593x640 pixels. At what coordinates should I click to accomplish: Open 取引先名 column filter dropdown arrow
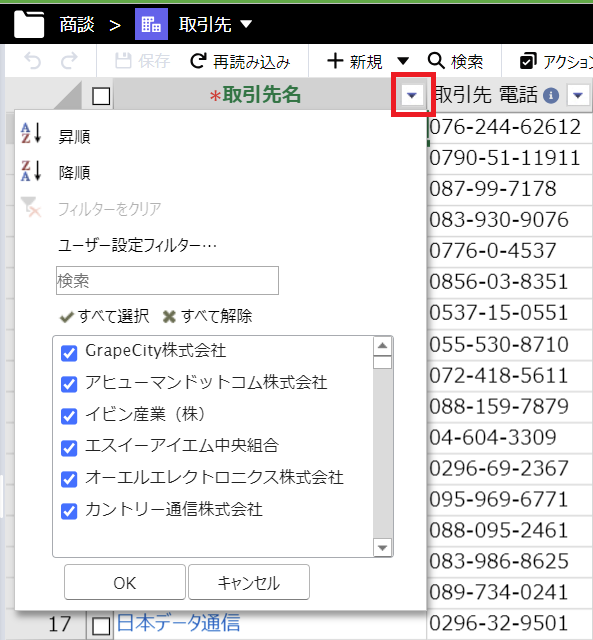pos(412,96)
